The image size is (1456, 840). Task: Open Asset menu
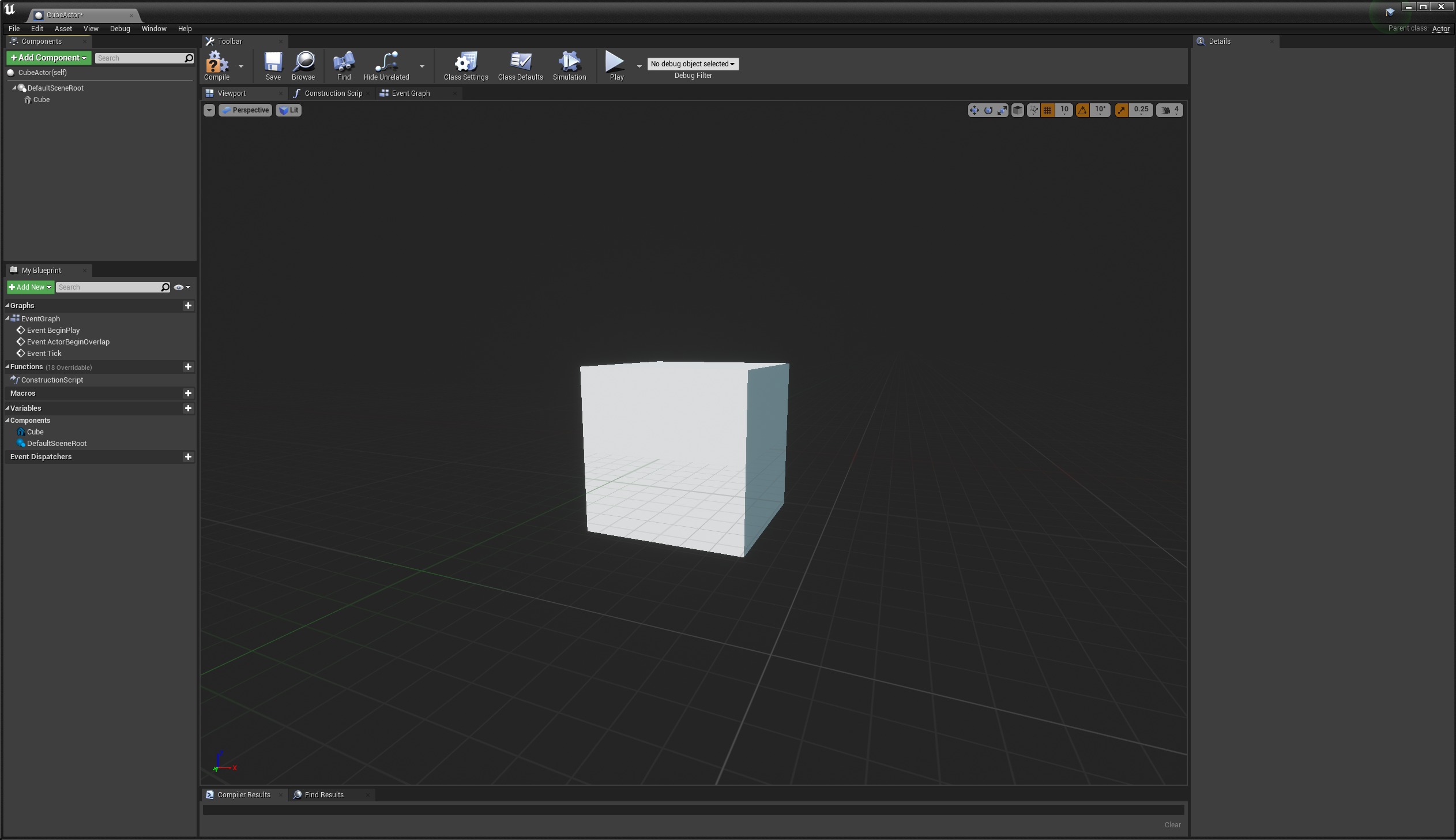tap(63, 29)
